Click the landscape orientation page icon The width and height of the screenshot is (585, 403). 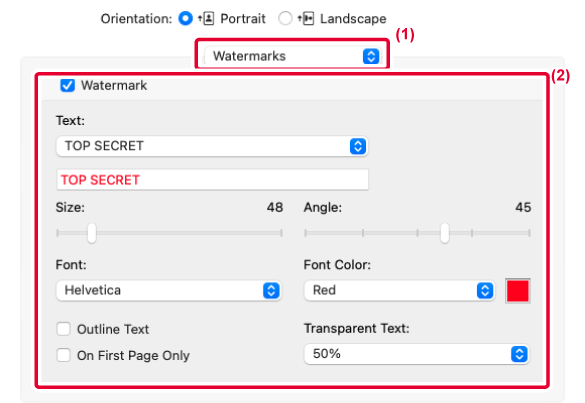click(x=306, y=18)
